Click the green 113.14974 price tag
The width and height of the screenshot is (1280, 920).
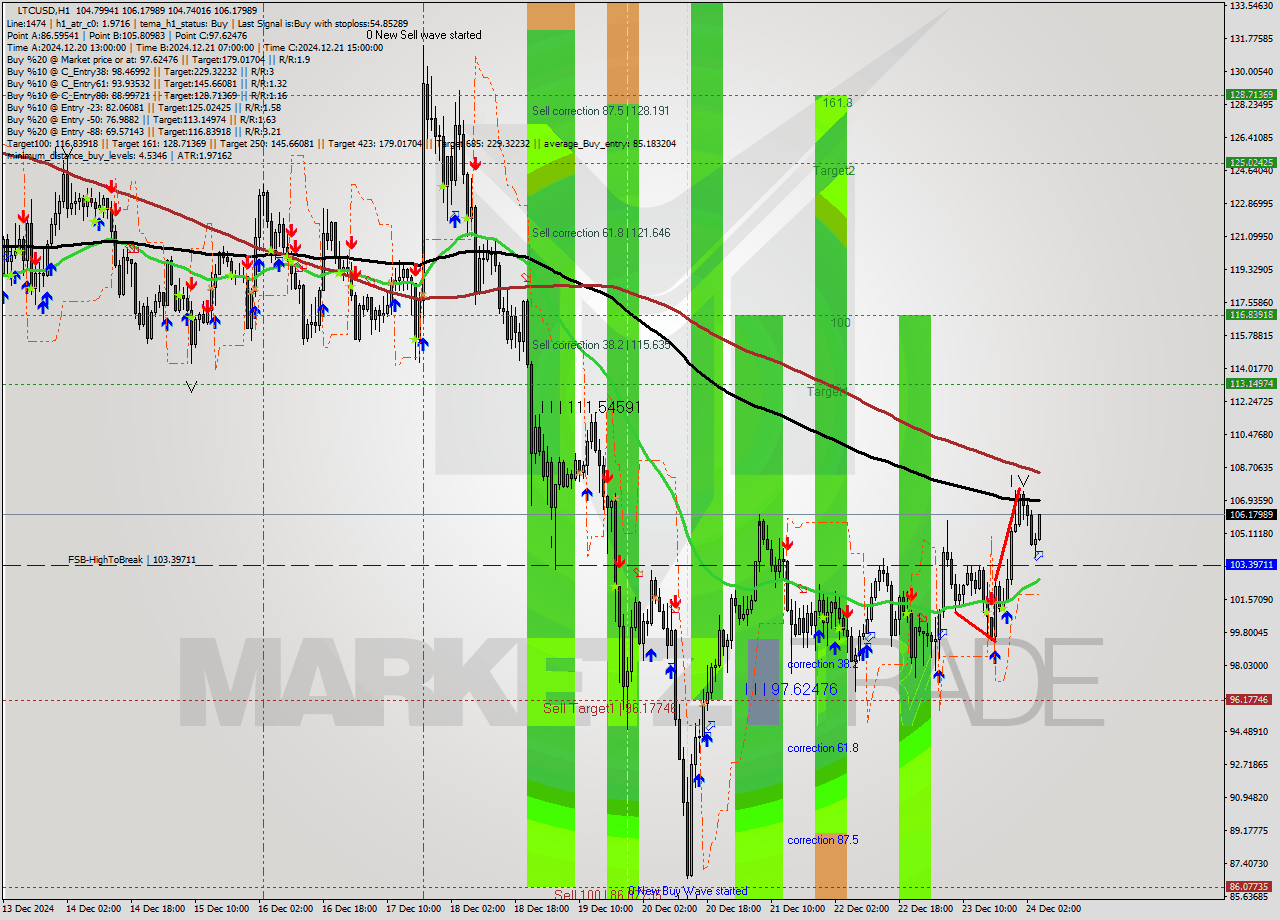click(1251, 383)
